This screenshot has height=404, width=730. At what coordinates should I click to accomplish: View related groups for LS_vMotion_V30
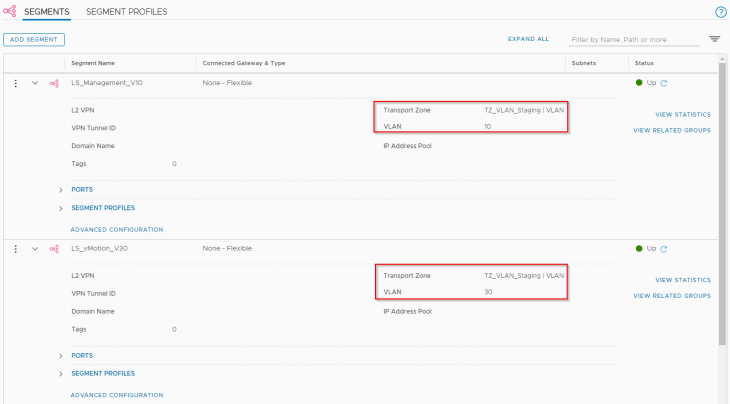coord(671,296)
